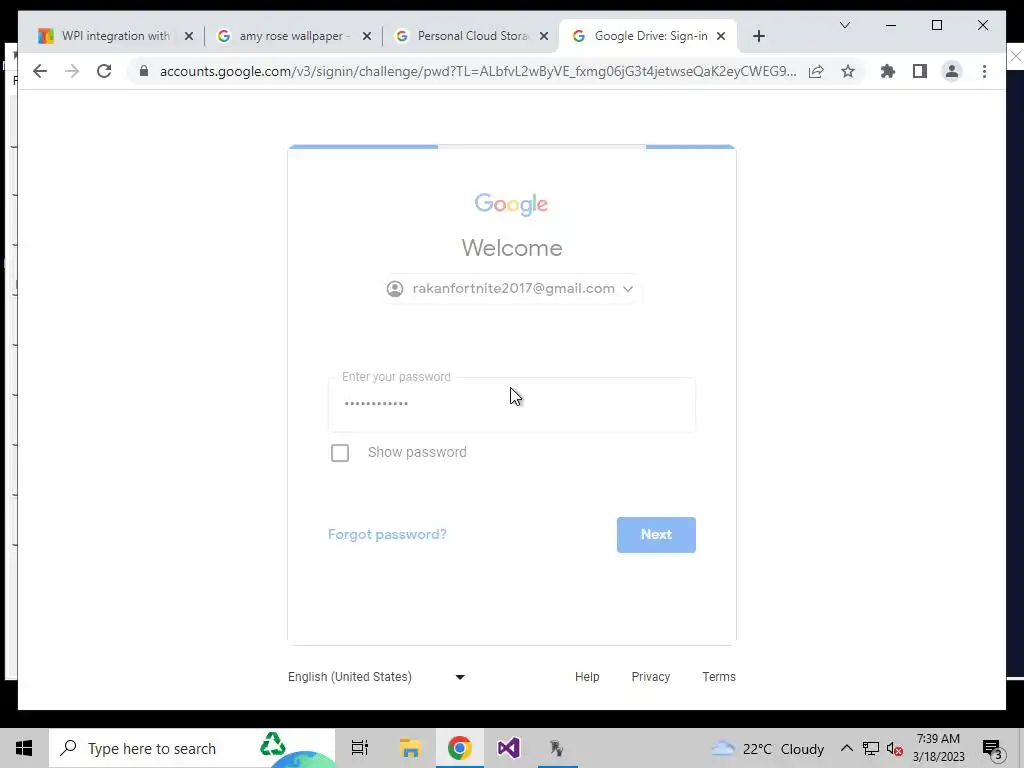Open the Chrome side panel
Screen dimensions: 1024x768
point(920,71)
